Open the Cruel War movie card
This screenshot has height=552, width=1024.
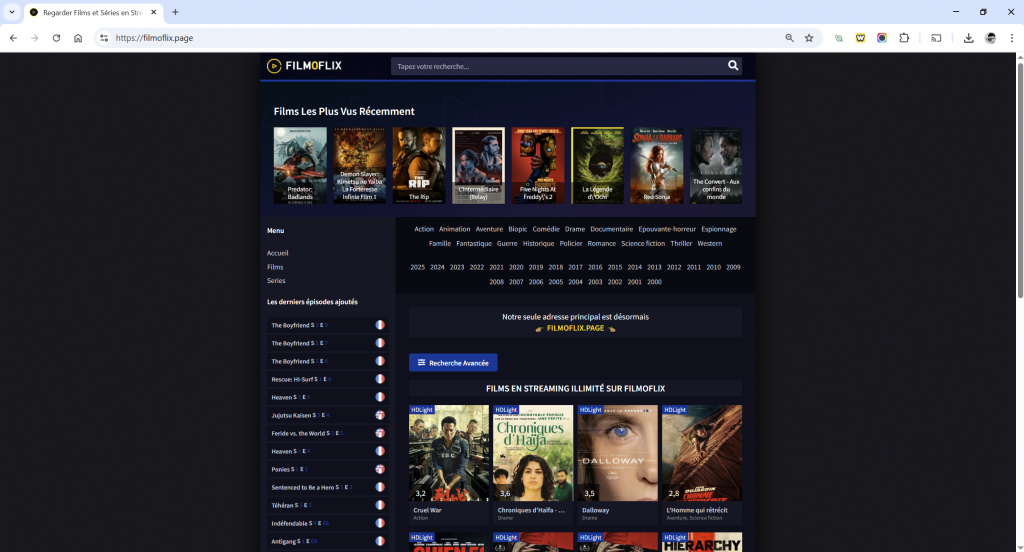[449, 464]
